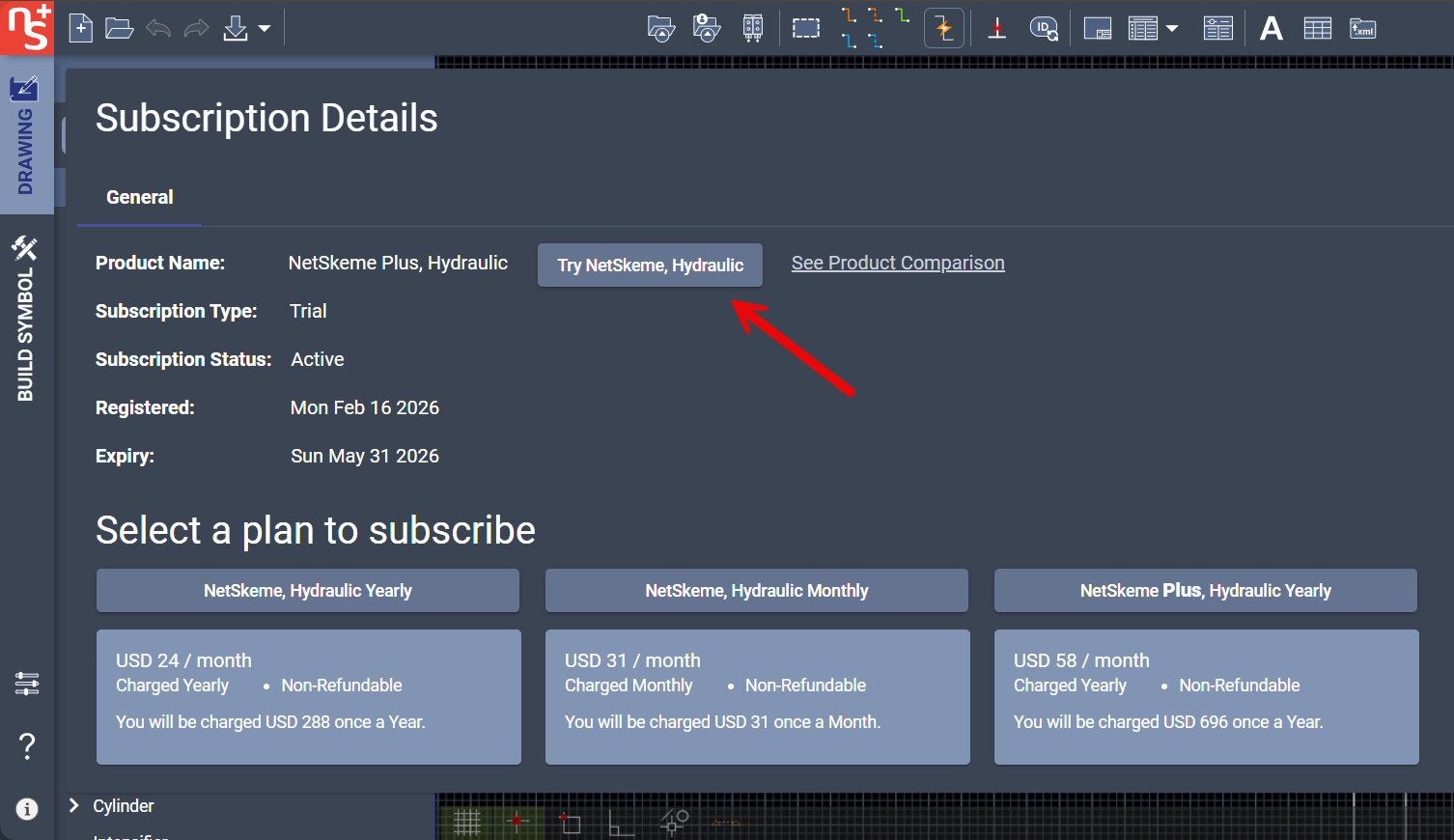Click Try NetSkeme, Hydraulic button

(x=650, y=265)
